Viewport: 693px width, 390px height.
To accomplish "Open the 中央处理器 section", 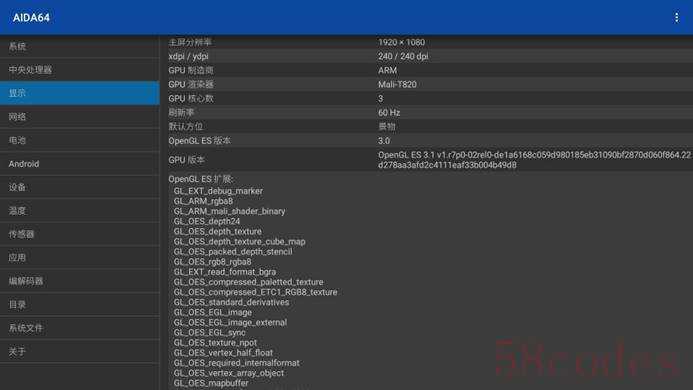I will pos(80,70).
